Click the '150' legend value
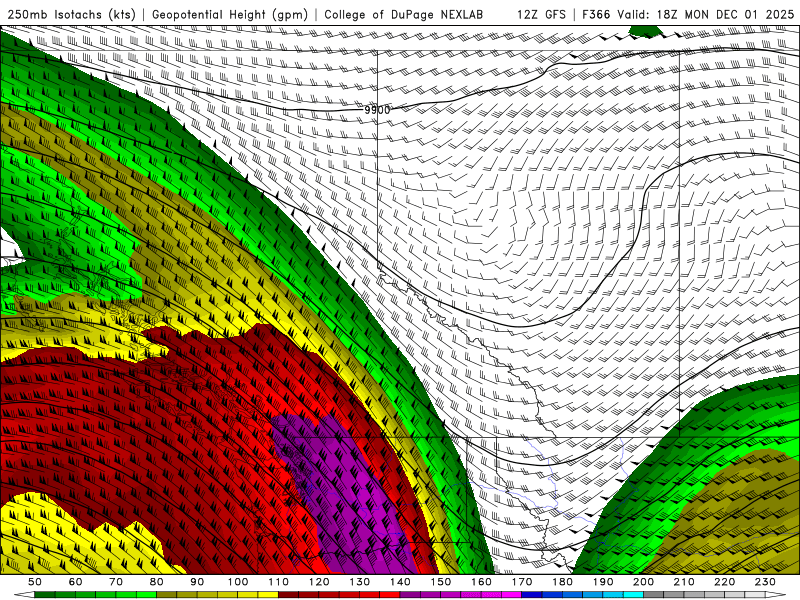 tap(441, 582)
